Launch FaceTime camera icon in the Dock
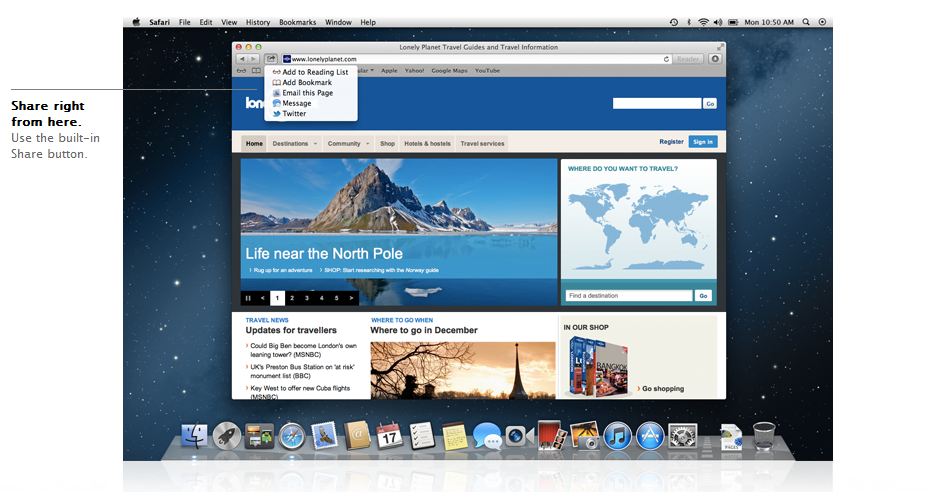The width and height of the screenshot is (940, 492). (x=519, y=436)
